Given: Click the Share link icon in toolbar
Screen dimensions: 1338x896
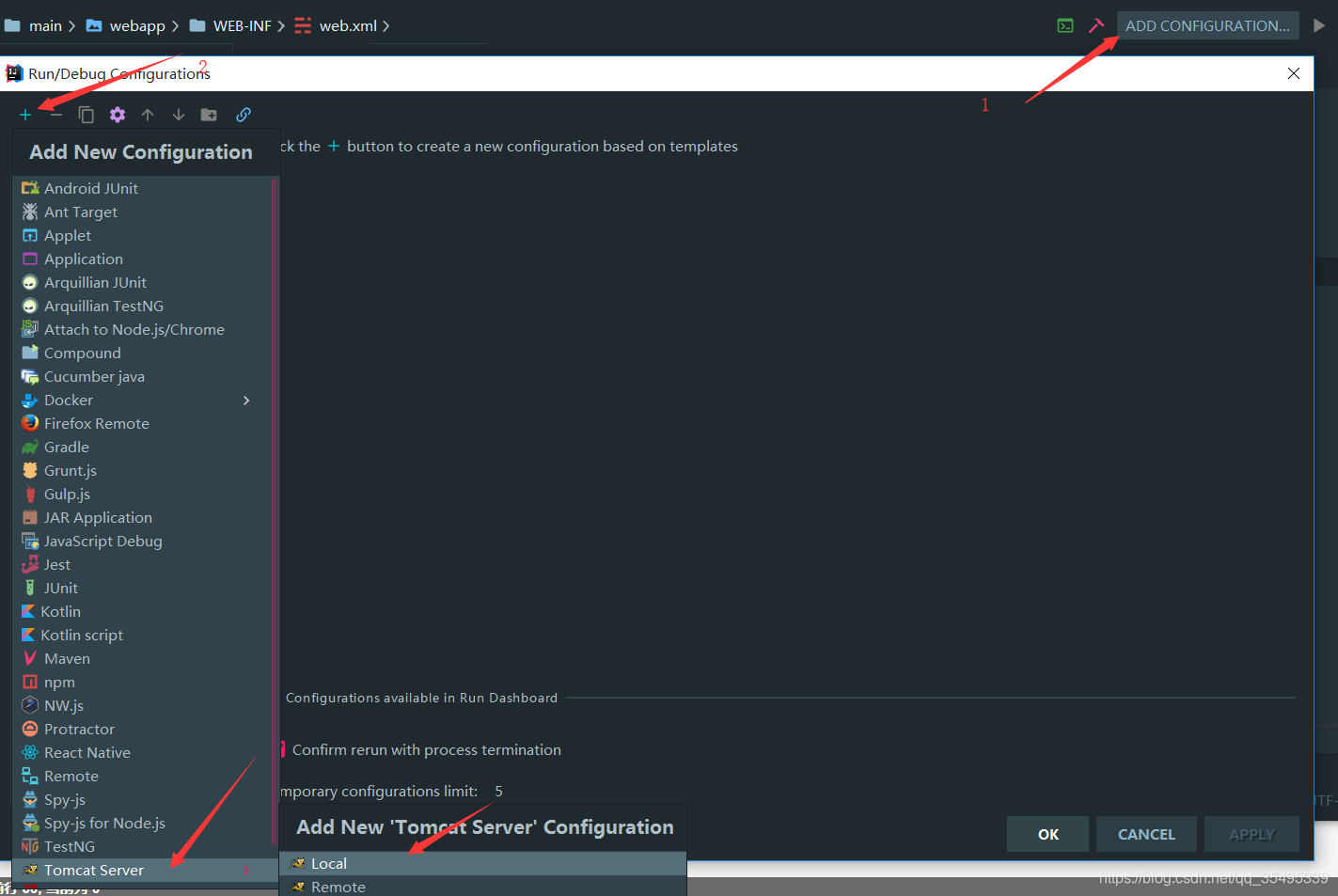Looking at the screenshot, I should point(244,115).
